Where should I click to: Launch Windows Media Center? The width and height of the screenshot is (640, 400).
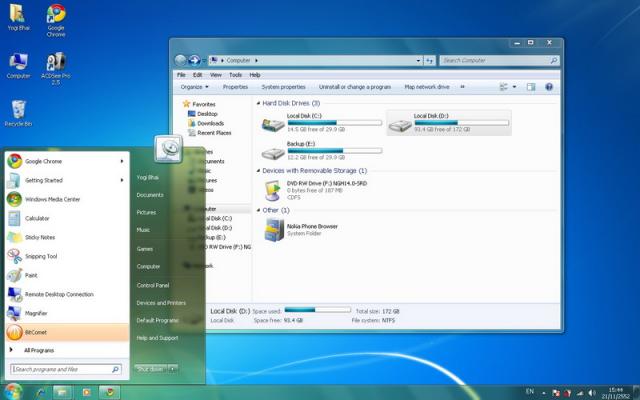pos(67,199)
